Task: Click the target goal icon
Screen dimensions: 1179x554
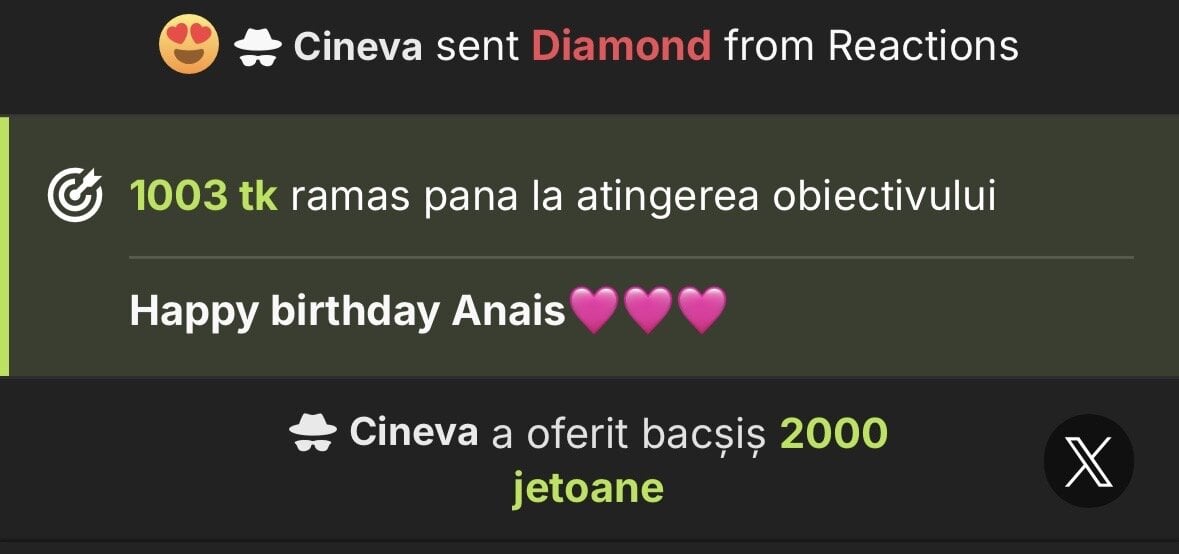Action: pyautogui.click(x=75, y=198)
